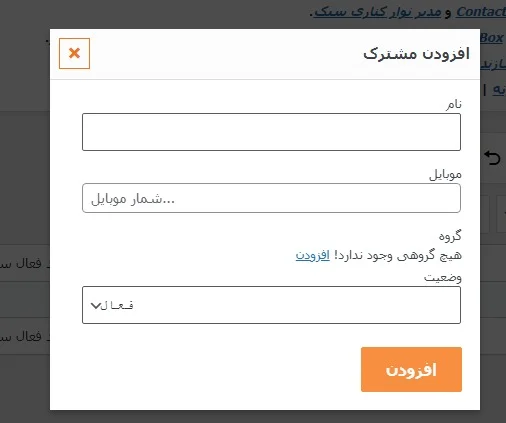This screenshot has height=423, width=506.
Task: Open the Contact link in the background page
Action: 481,12
